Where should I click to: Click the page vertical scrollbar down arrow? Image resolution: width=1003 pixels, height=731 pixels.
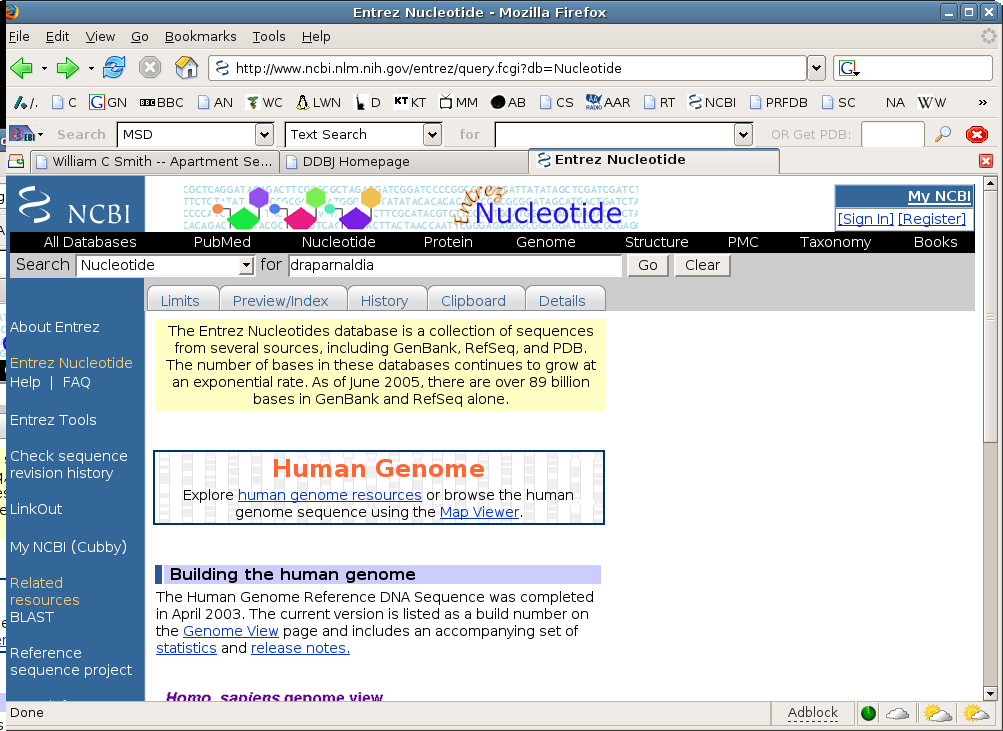[x=990, y=693]
